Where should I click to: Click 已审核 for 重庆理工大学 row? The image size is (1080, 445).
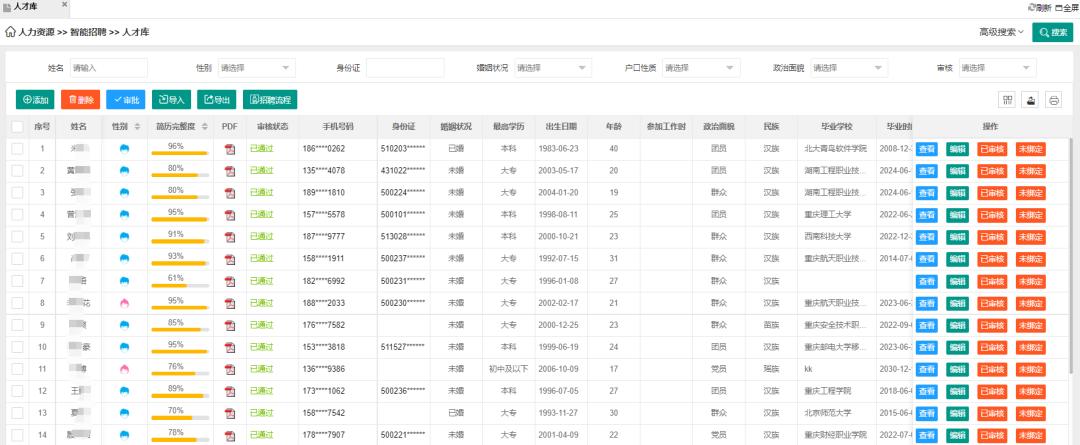click(x=992, y=215)
